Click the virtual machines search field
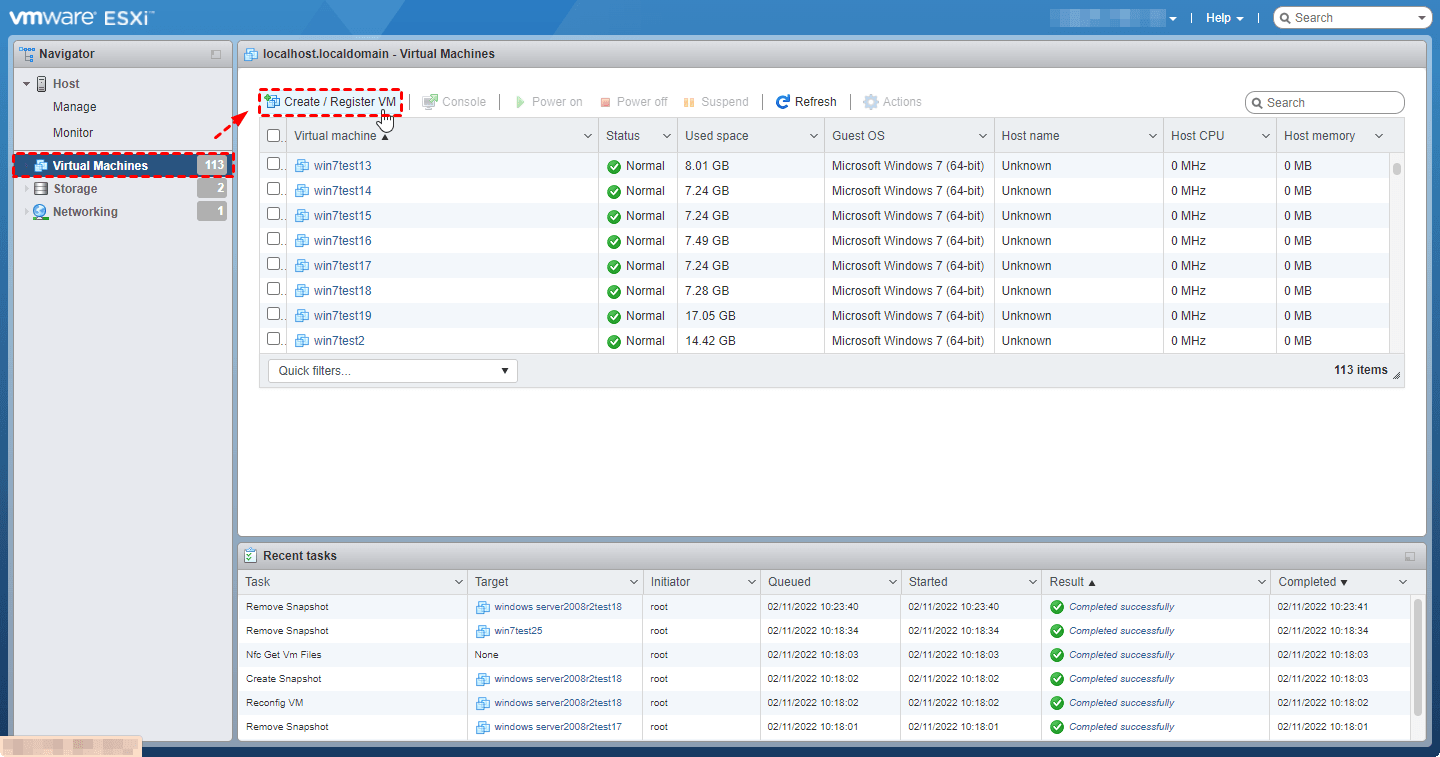This screenshot has height=757, width=1440. point(1332,103)
